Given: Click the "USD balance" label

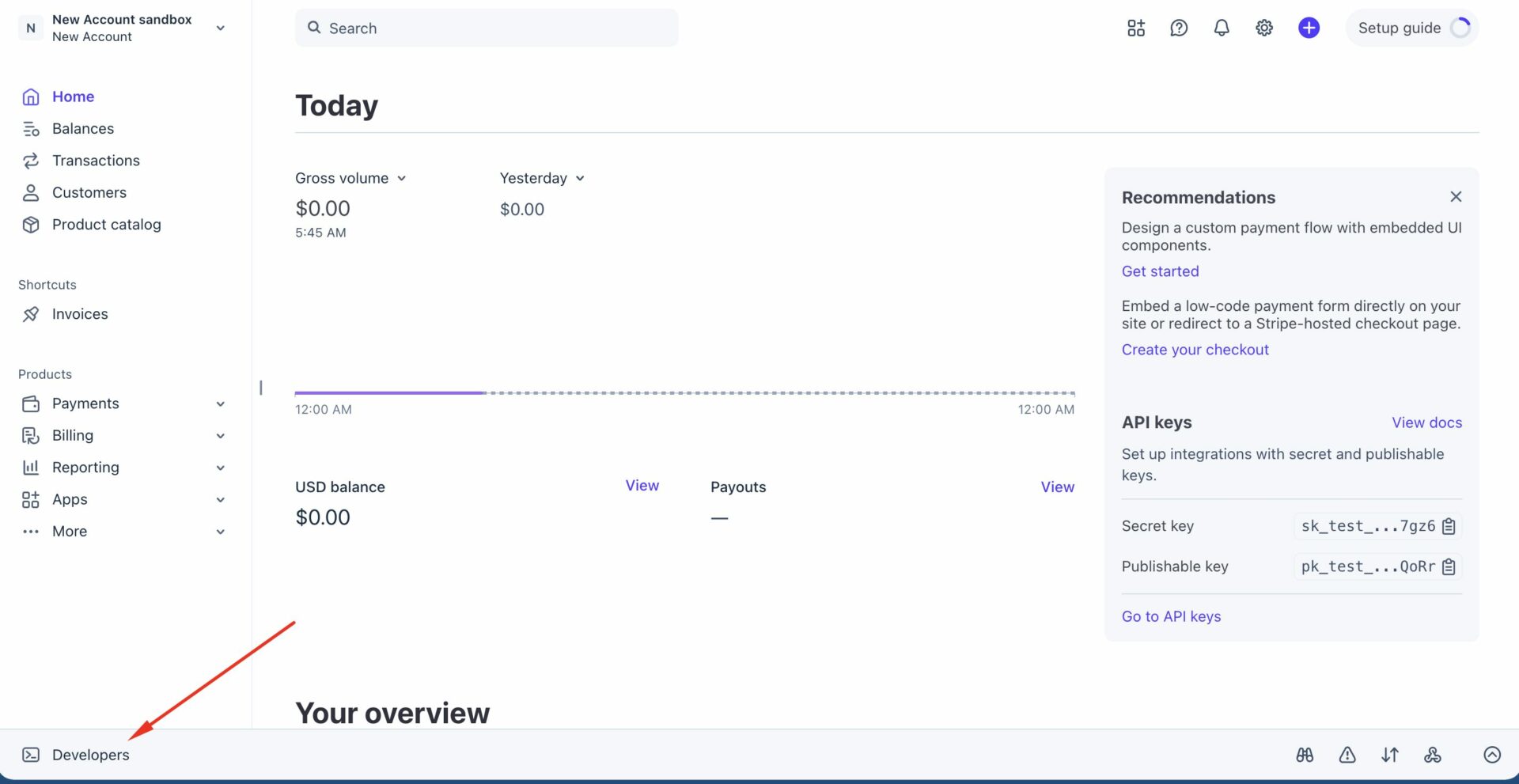Looking at the screenshot, I should [x=340, y=487].
